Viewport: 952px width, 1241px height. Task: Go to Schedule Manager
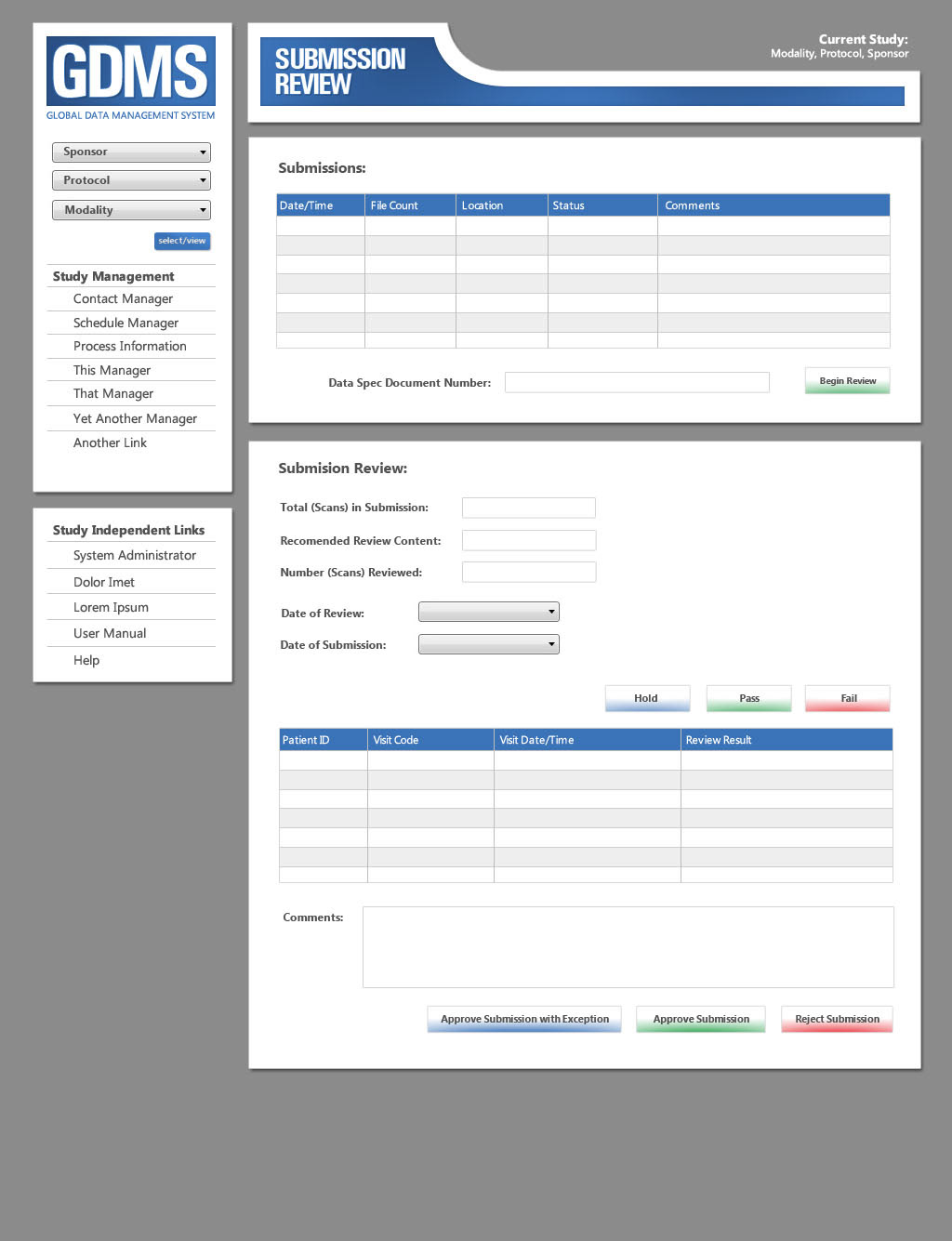(126, 323)
